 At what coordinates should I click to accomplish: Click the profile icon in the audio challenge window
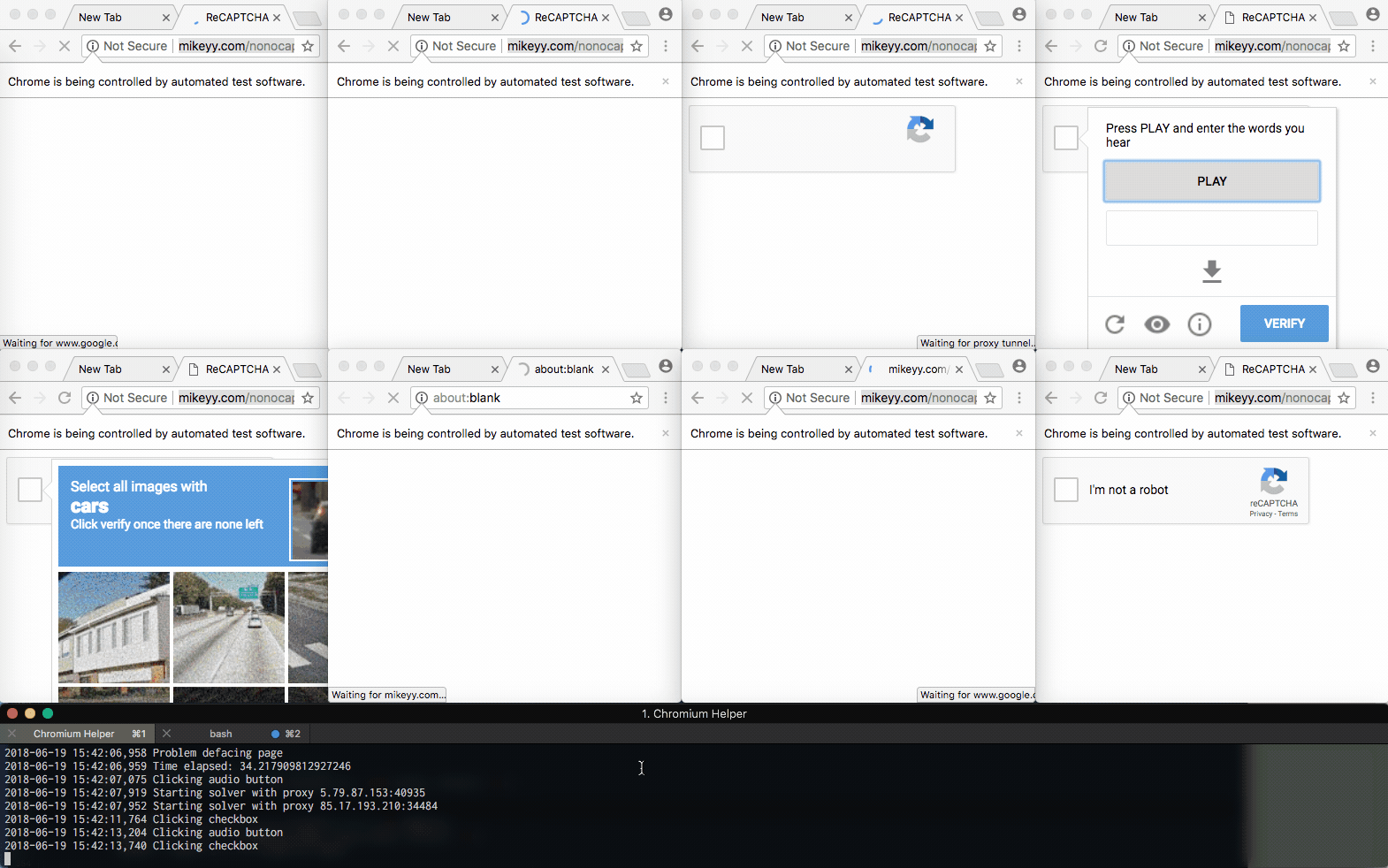[x=1373, y=14]
